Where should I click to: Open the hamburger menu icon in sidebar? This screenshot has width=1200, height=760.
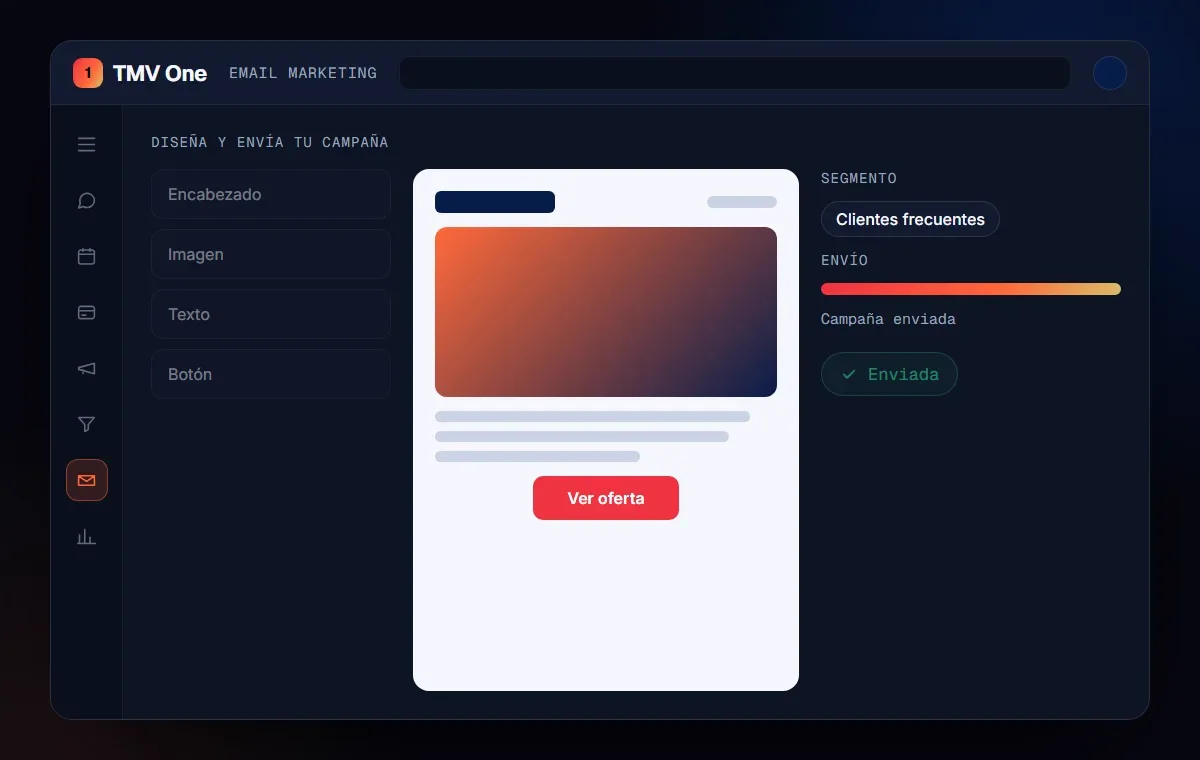tap(87, 145)
